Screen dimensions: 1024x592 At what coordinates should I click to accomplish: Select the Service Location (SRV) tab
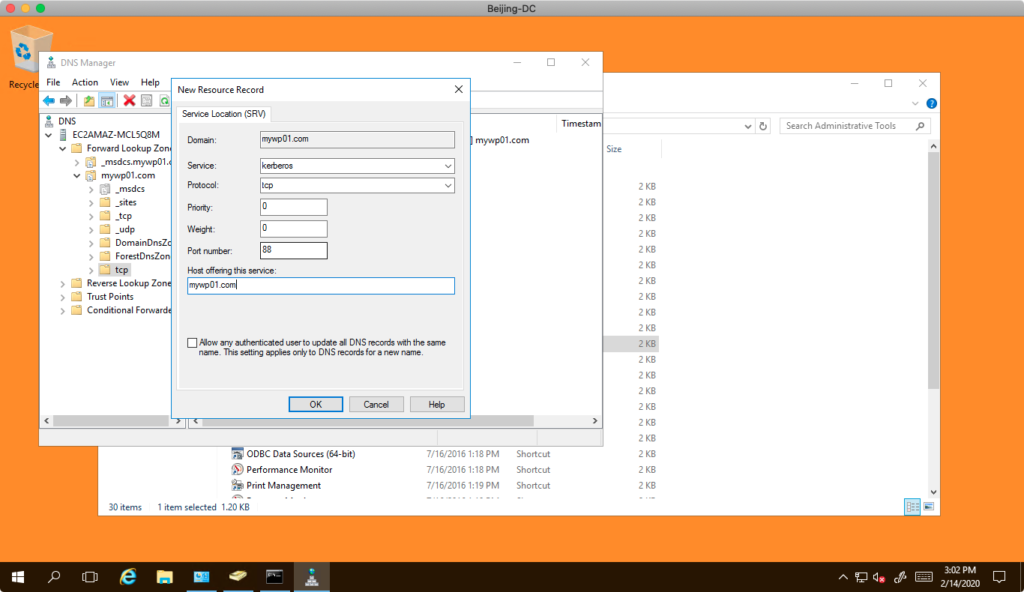tap(224, 114)
